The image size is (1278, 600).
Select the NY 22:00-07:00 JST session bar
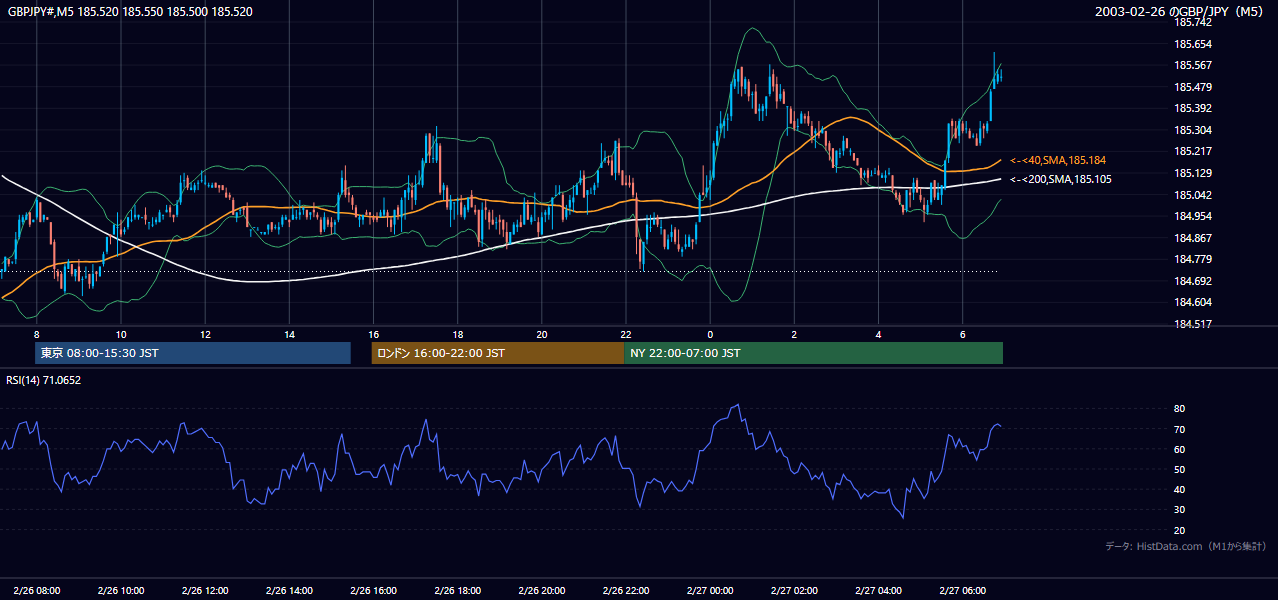pyautogui.click(x=813, y=353)
